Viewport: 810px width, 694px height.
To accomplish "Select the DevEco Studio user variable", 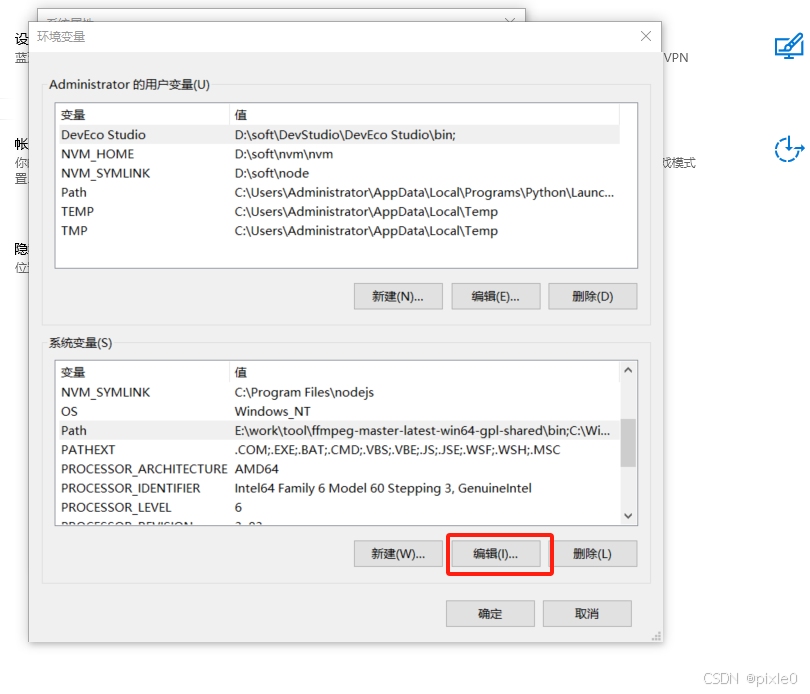I will [339, 135].
